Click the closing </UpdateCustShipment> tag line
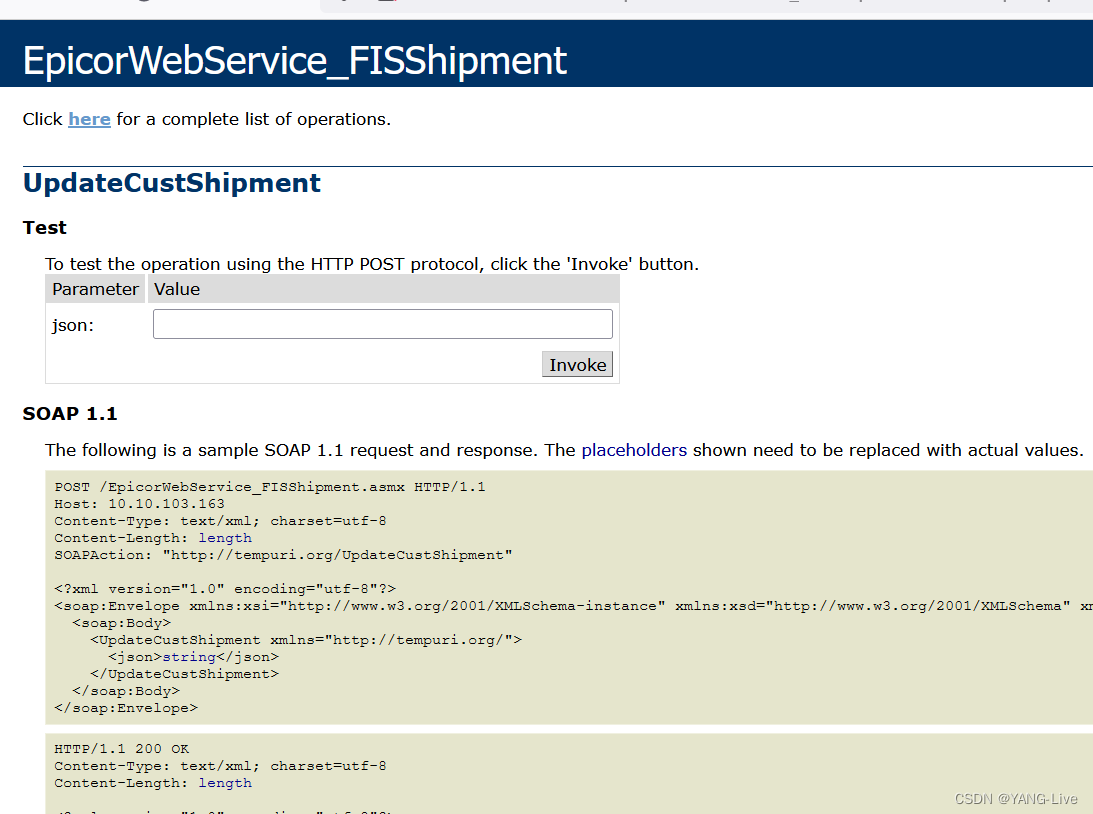Viewport: 1093px width, 814px height. (x=185, y=675)
